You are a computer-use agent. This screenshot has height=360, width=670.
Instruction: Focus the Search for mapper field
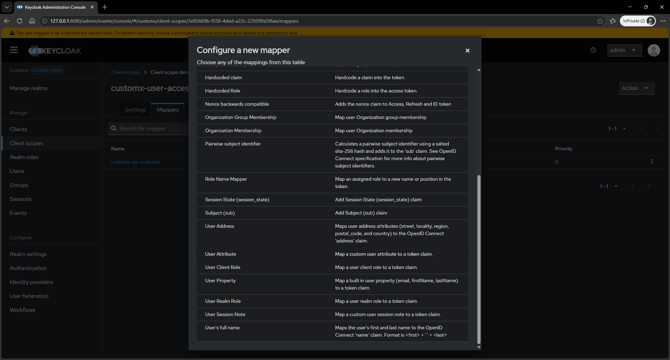(x=147, y=129)
